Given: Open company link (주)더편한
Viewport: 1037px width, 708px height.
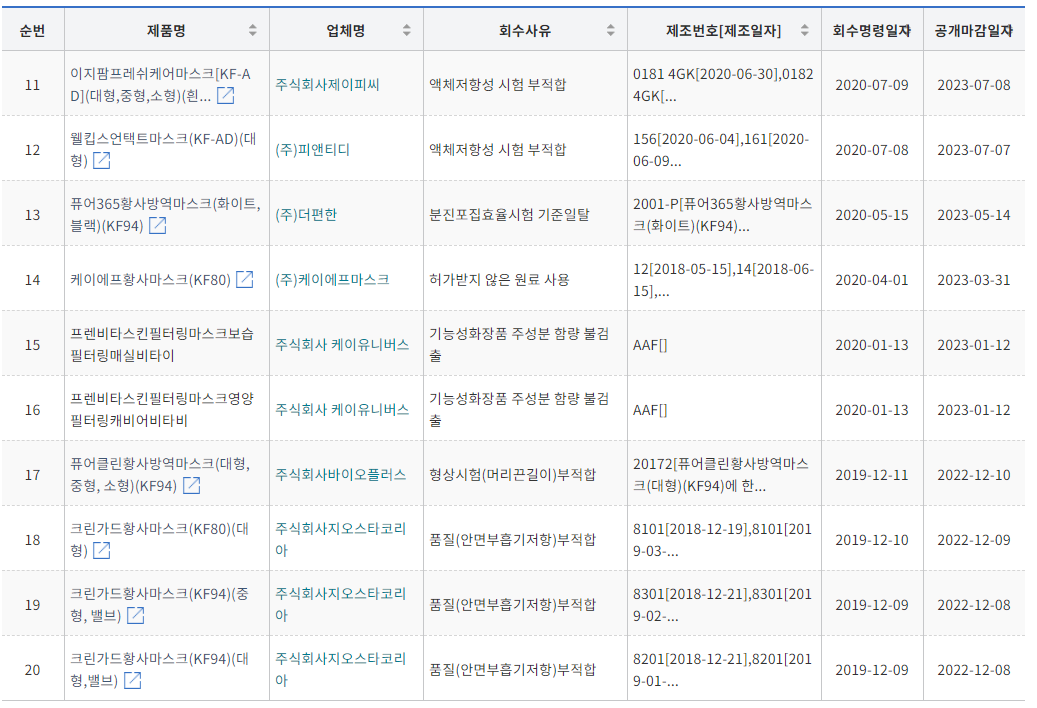Looking at the screenshot, I should pyautogui.click(x=306, y=215).
